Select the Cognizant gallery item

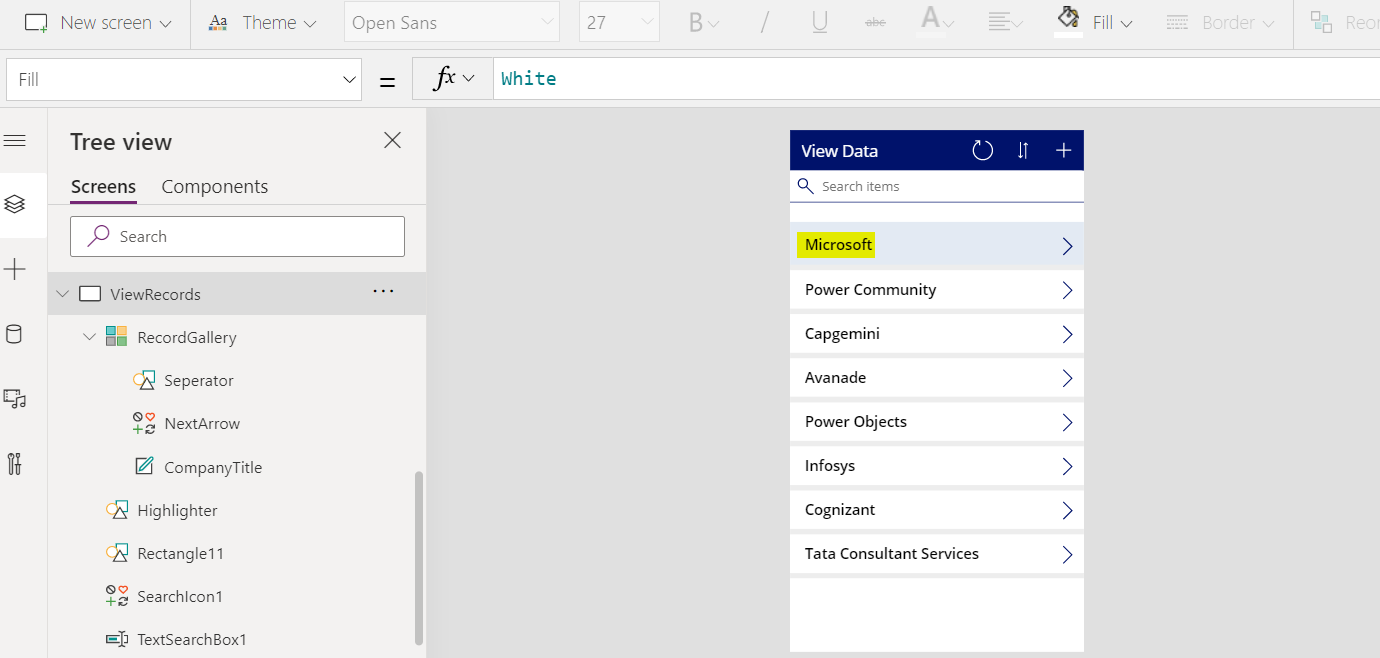click(x=937, y=510)
